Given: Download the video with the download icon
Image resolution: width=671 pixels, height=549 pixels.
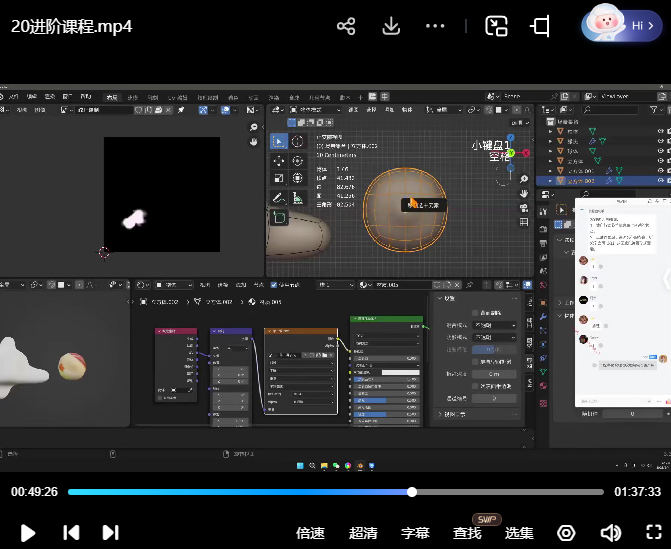Looking at the screenshot, I should click(391, 26).
